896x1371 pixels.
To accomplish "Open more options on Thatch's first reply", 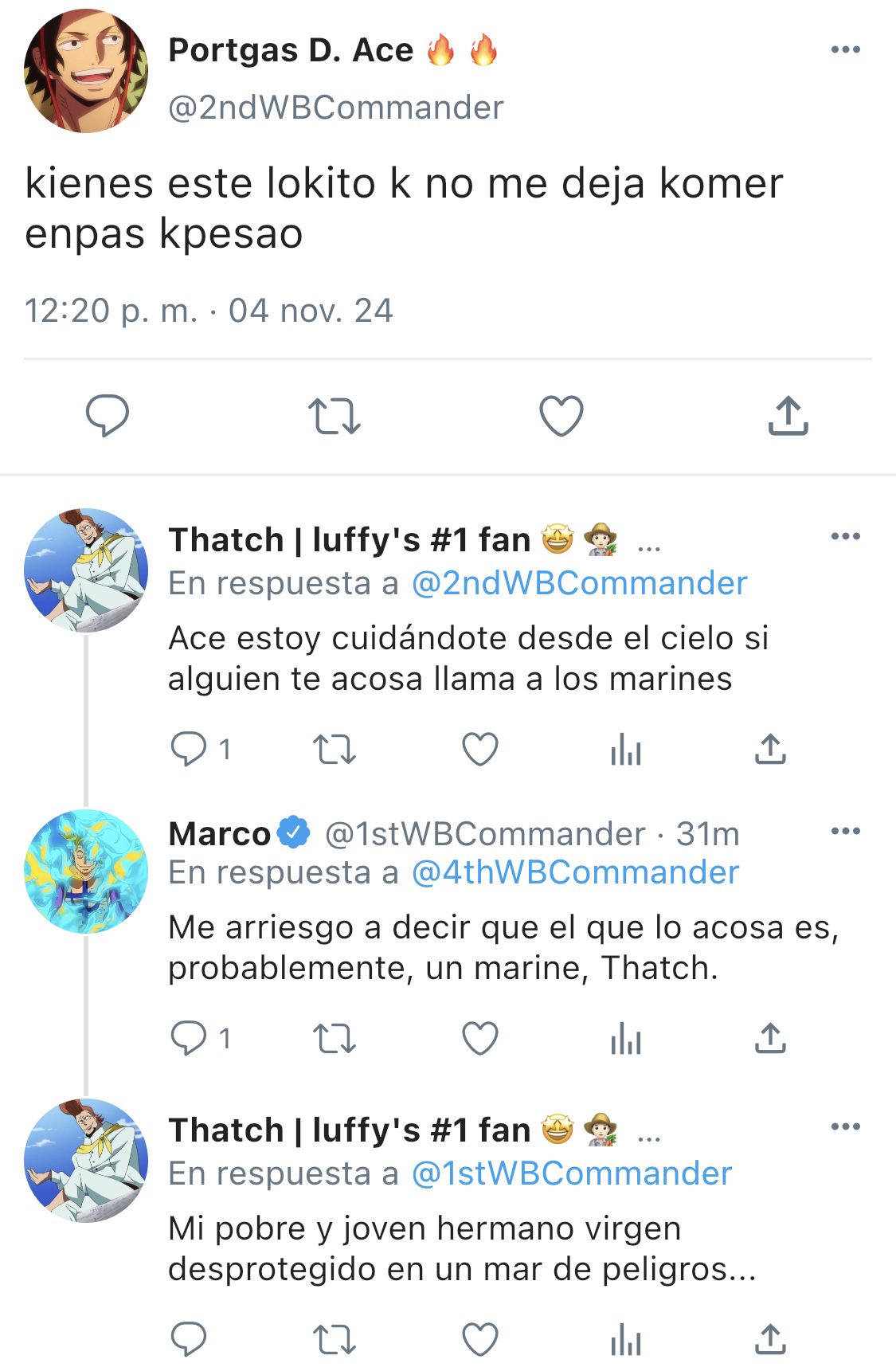I will click(x=845, y=536).
